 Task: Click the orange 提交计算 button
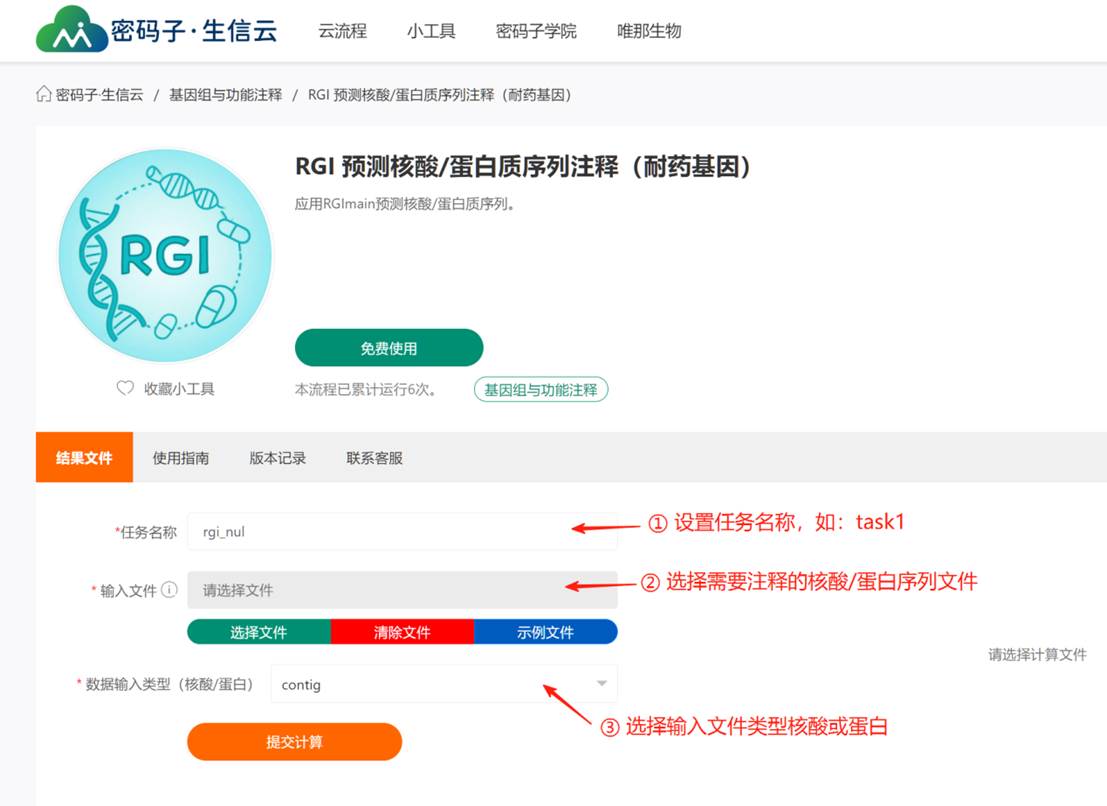tap(294, 742)
